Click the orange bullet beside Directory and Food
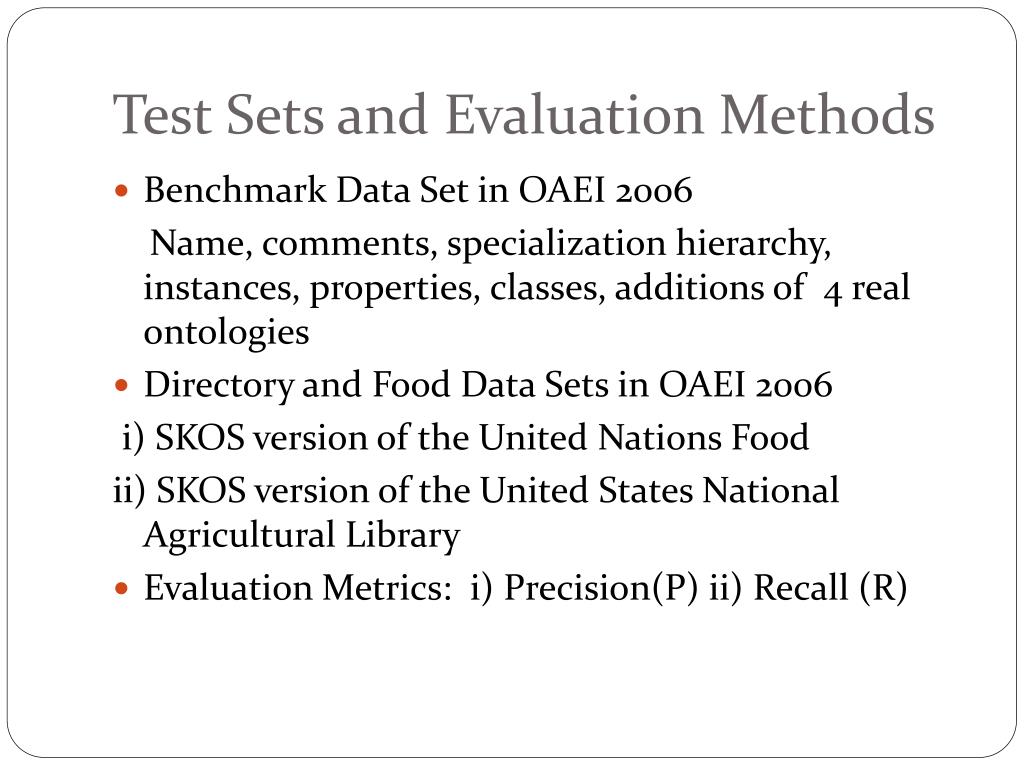1024x768 pixels. pos(121,385)
